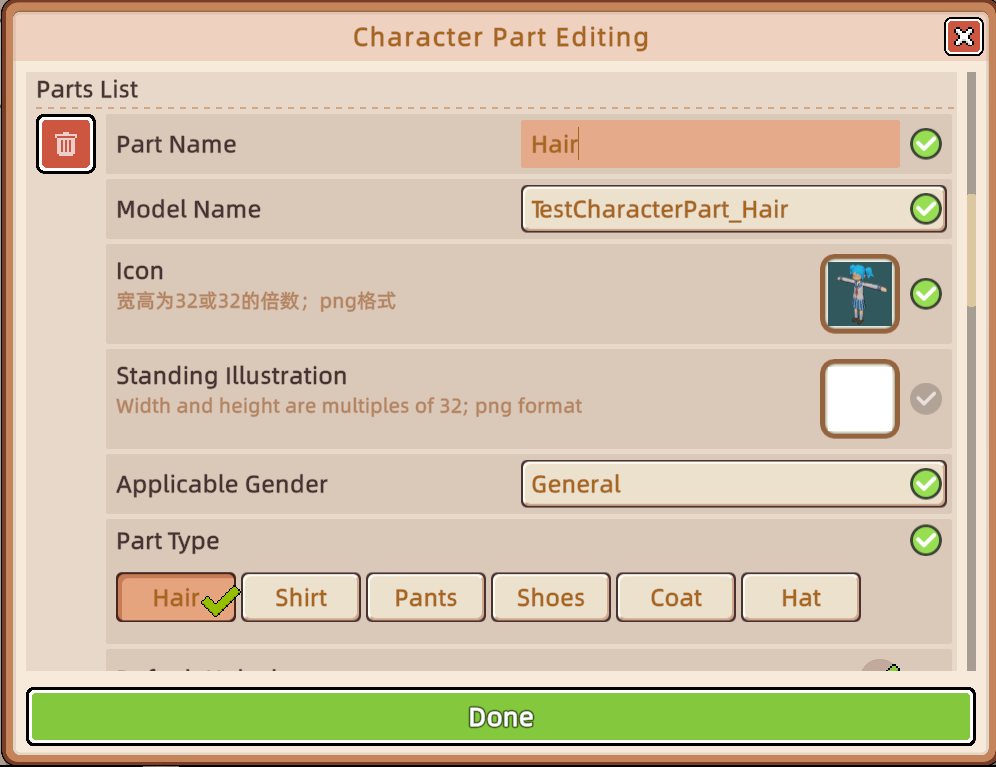Choose Shoes as part type
Image resolution: width=996 pixels, height=767 pixels.
click(551, 598)
